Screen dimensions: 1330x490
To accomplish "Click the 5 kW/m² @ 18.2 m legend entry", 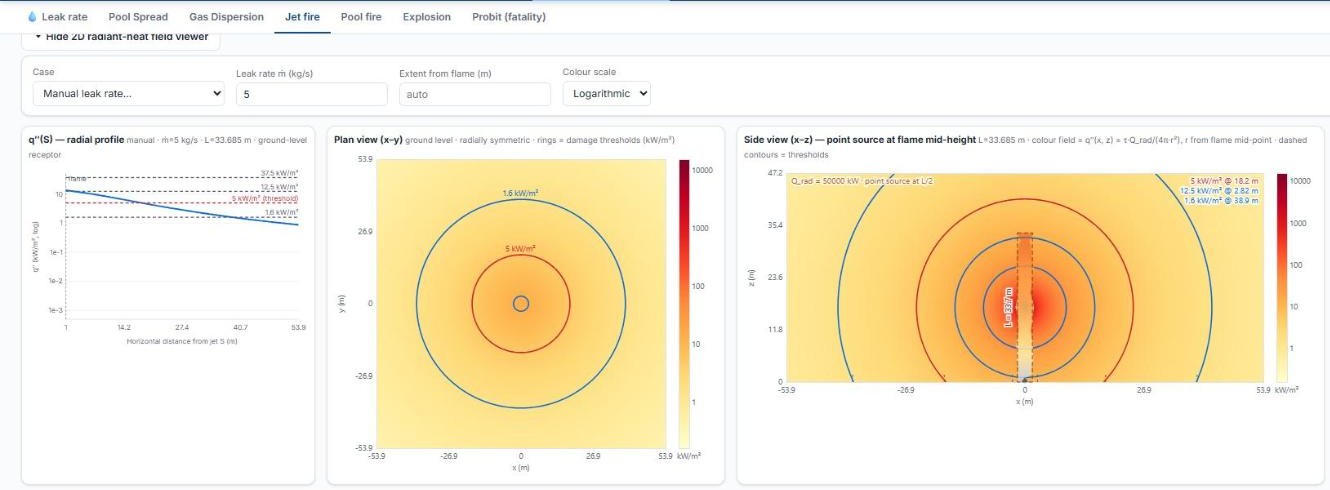I will (x=1224, y=181).
